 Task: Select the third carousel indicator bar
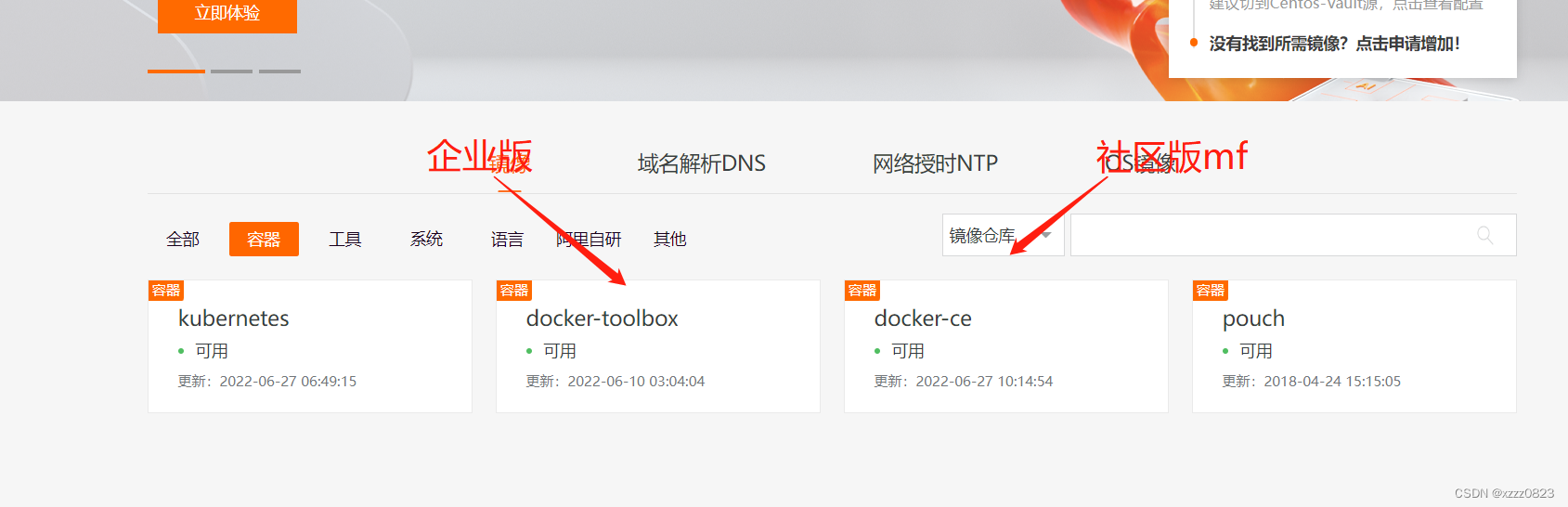[x=279, y=71]
